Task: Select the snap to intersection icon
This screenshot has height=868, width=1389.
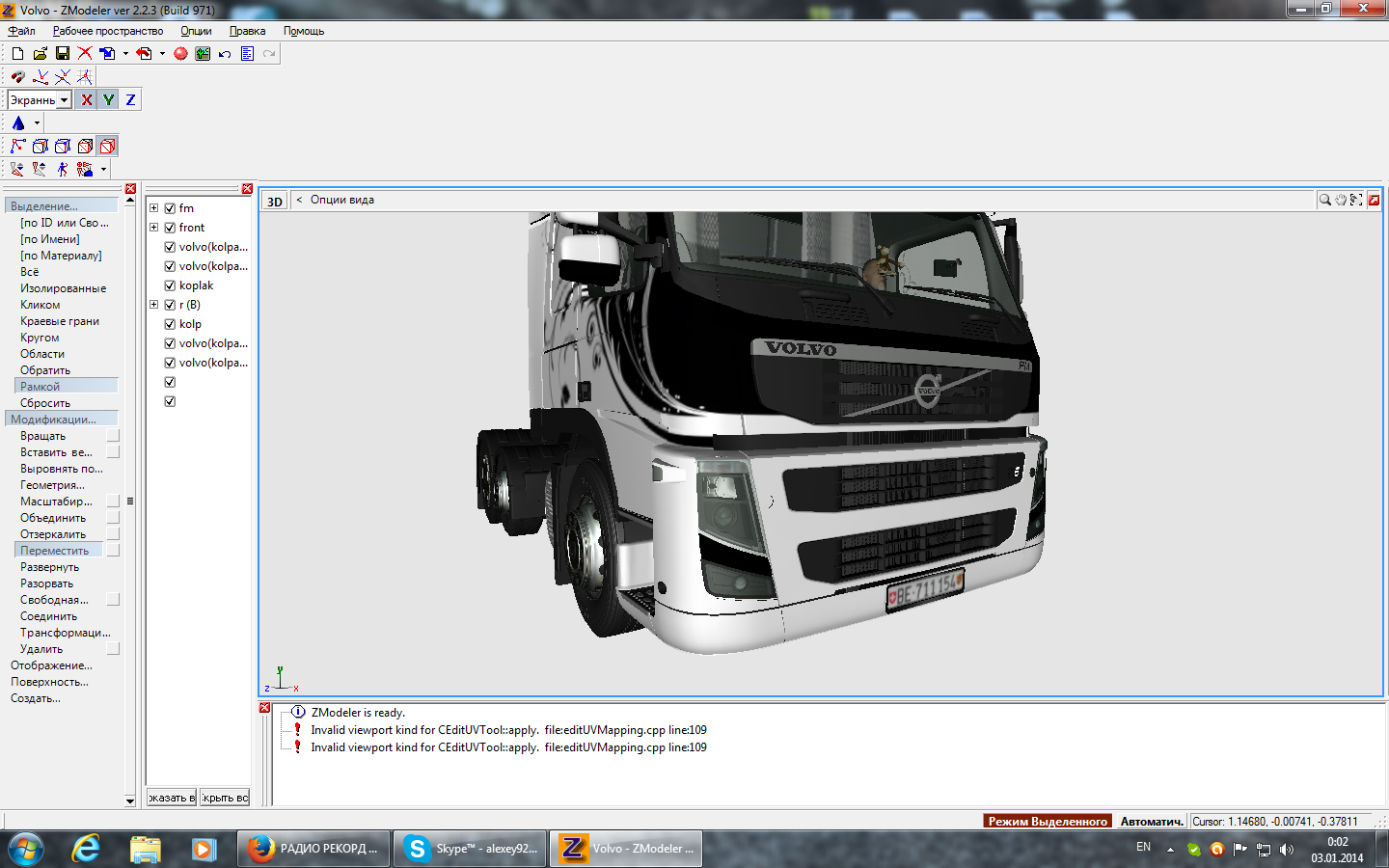Action: [x=63, y=77]
